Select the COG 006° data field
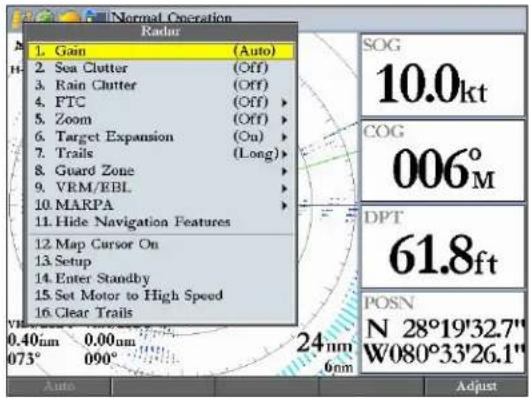 443,161
